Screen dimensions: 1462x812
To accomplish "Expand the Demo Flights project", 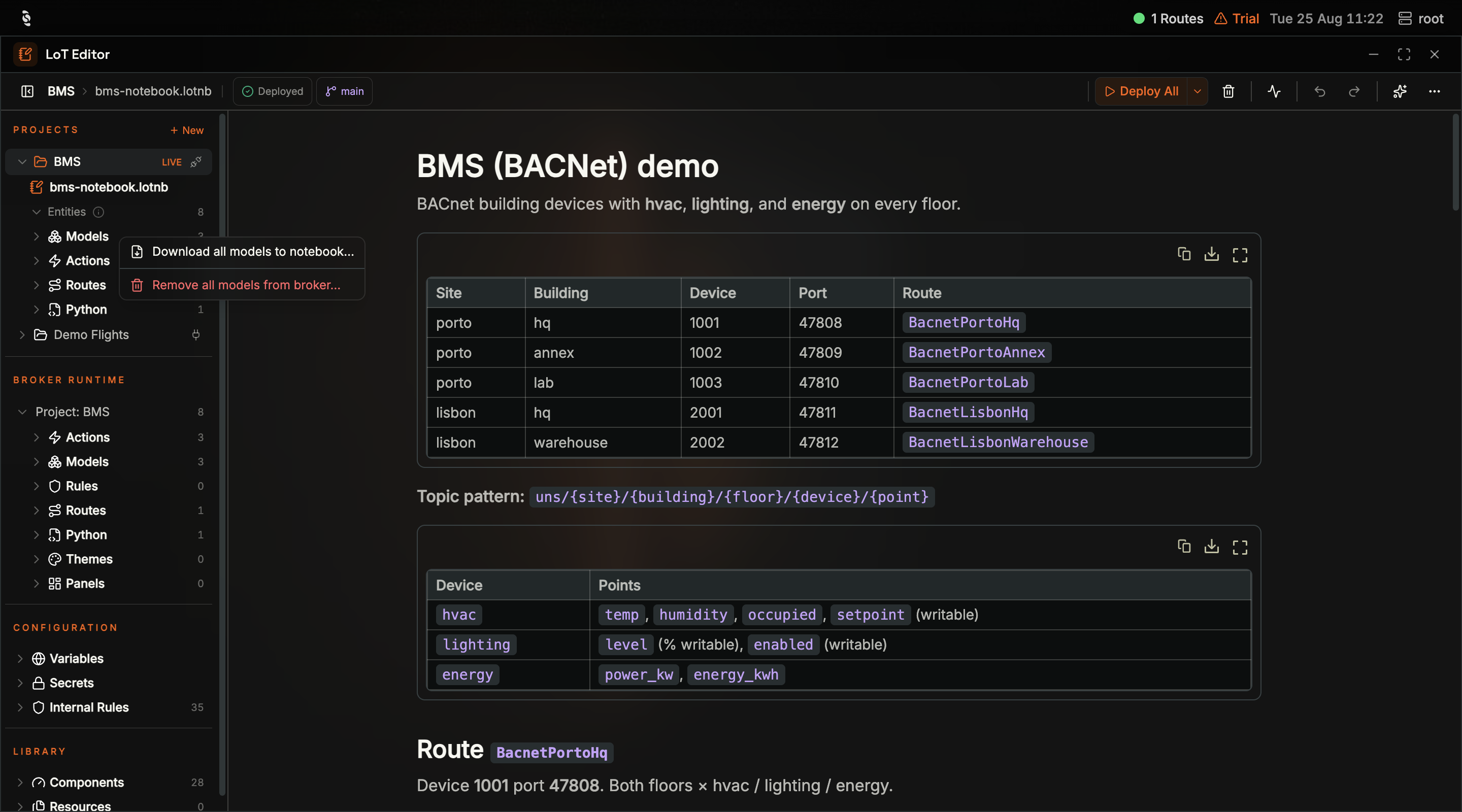I will [x=22, y=335].
